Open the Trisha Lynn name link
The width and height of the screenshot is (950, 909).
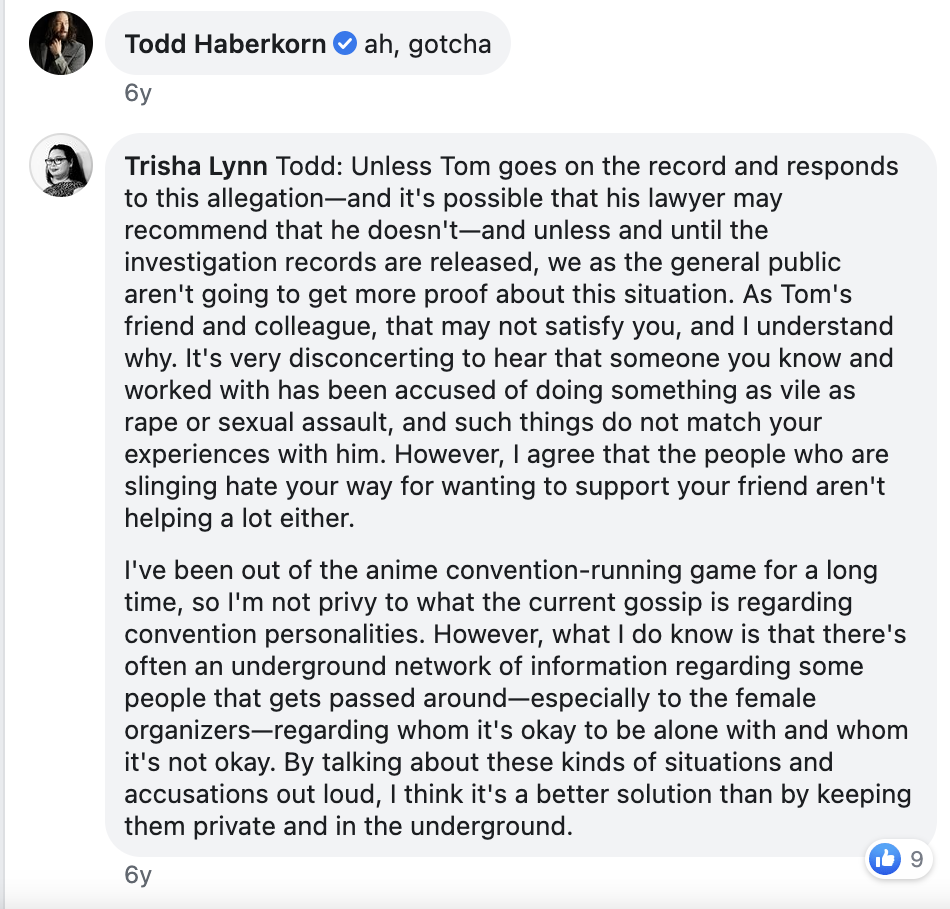196,166
